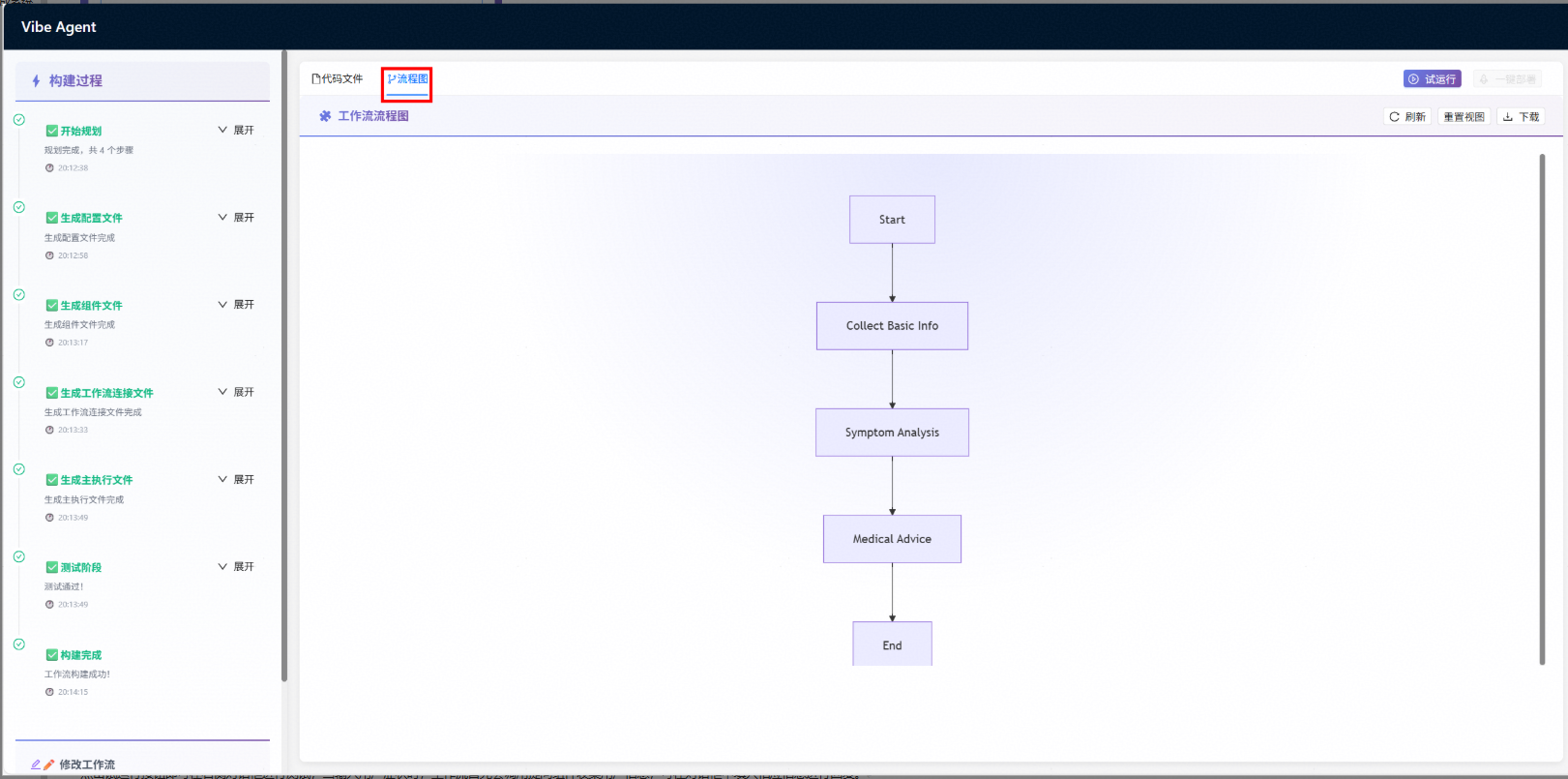Click the green checkbox beside 生成配置文件
This screenshot has width=1568, height=779.
52,219
